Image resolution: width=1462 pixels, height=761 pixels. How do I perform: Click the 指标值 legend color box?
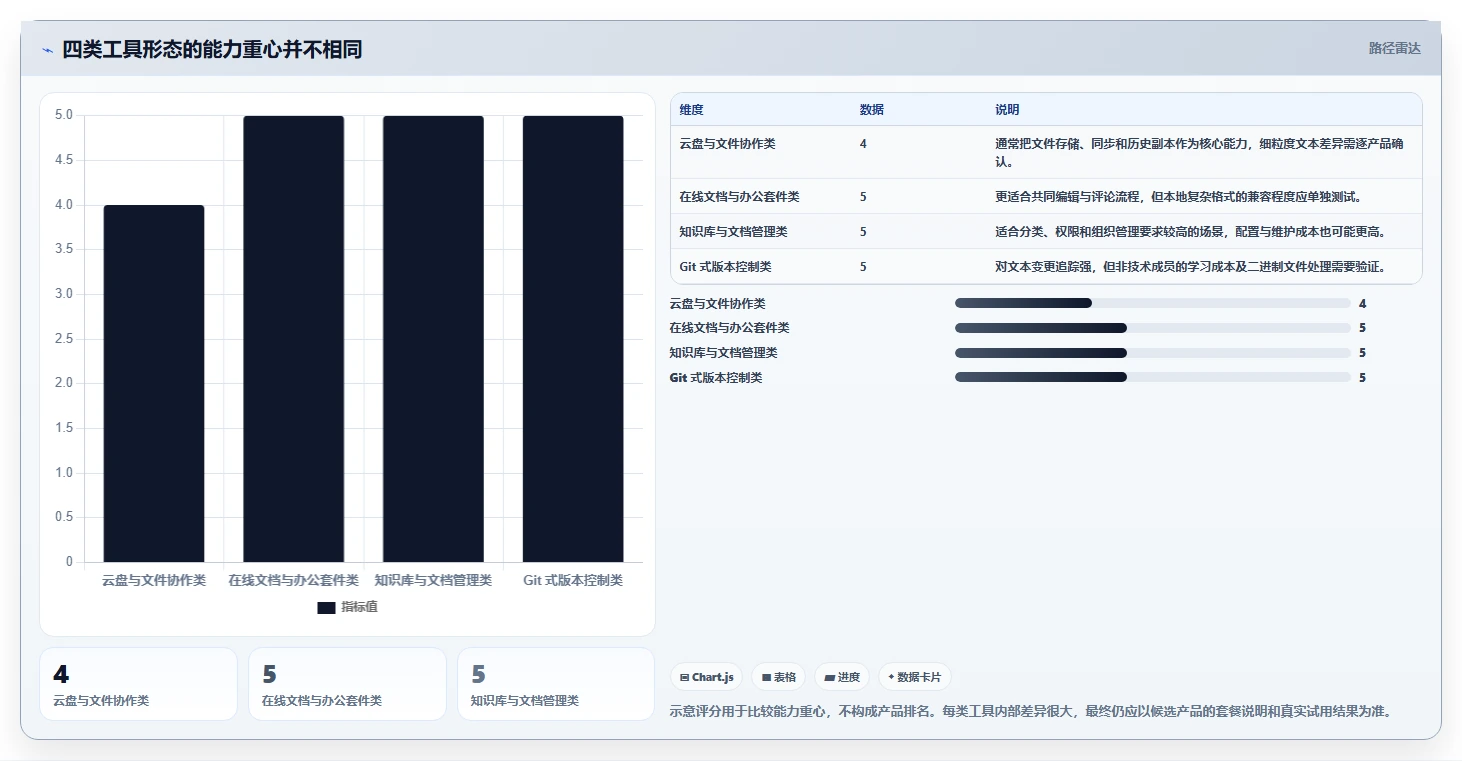pos(326,607)
